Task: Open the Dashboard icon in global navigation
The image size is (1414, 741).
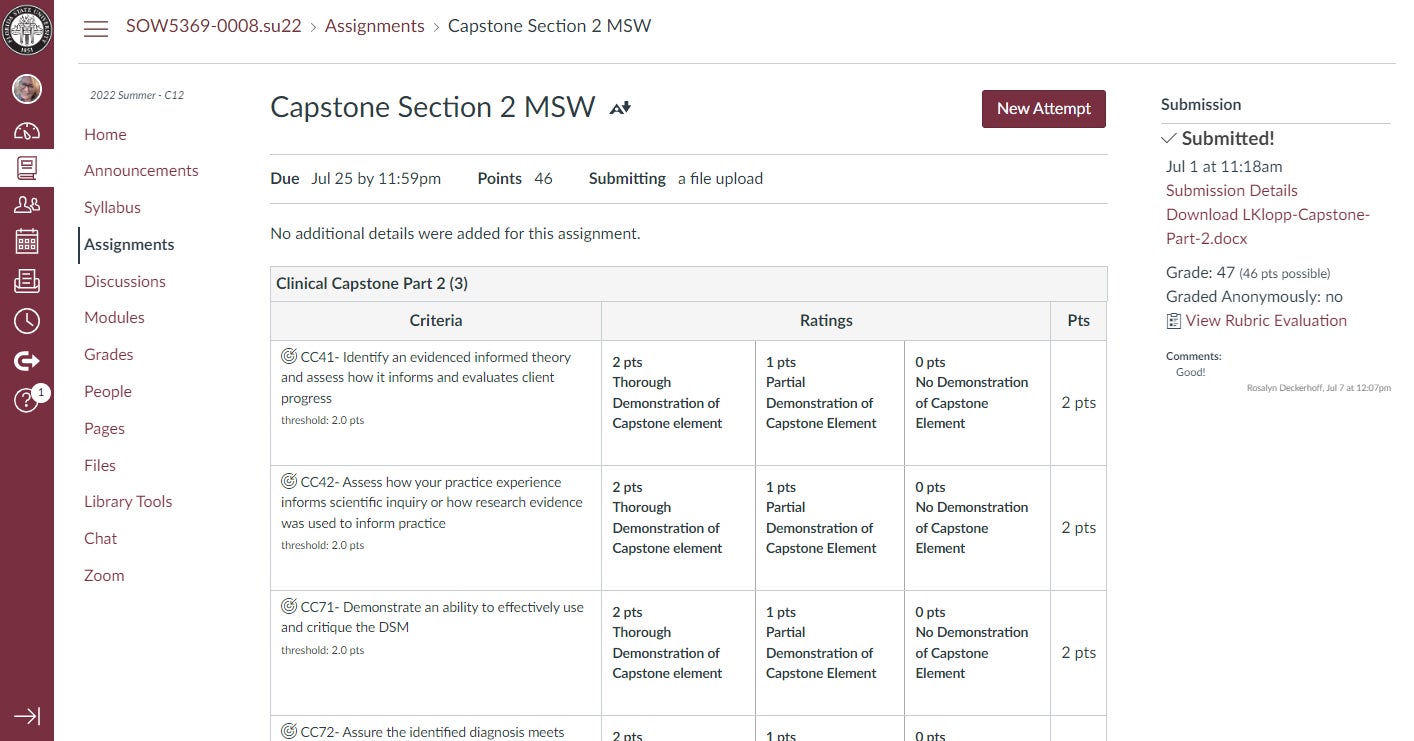Action: point(27,131)
